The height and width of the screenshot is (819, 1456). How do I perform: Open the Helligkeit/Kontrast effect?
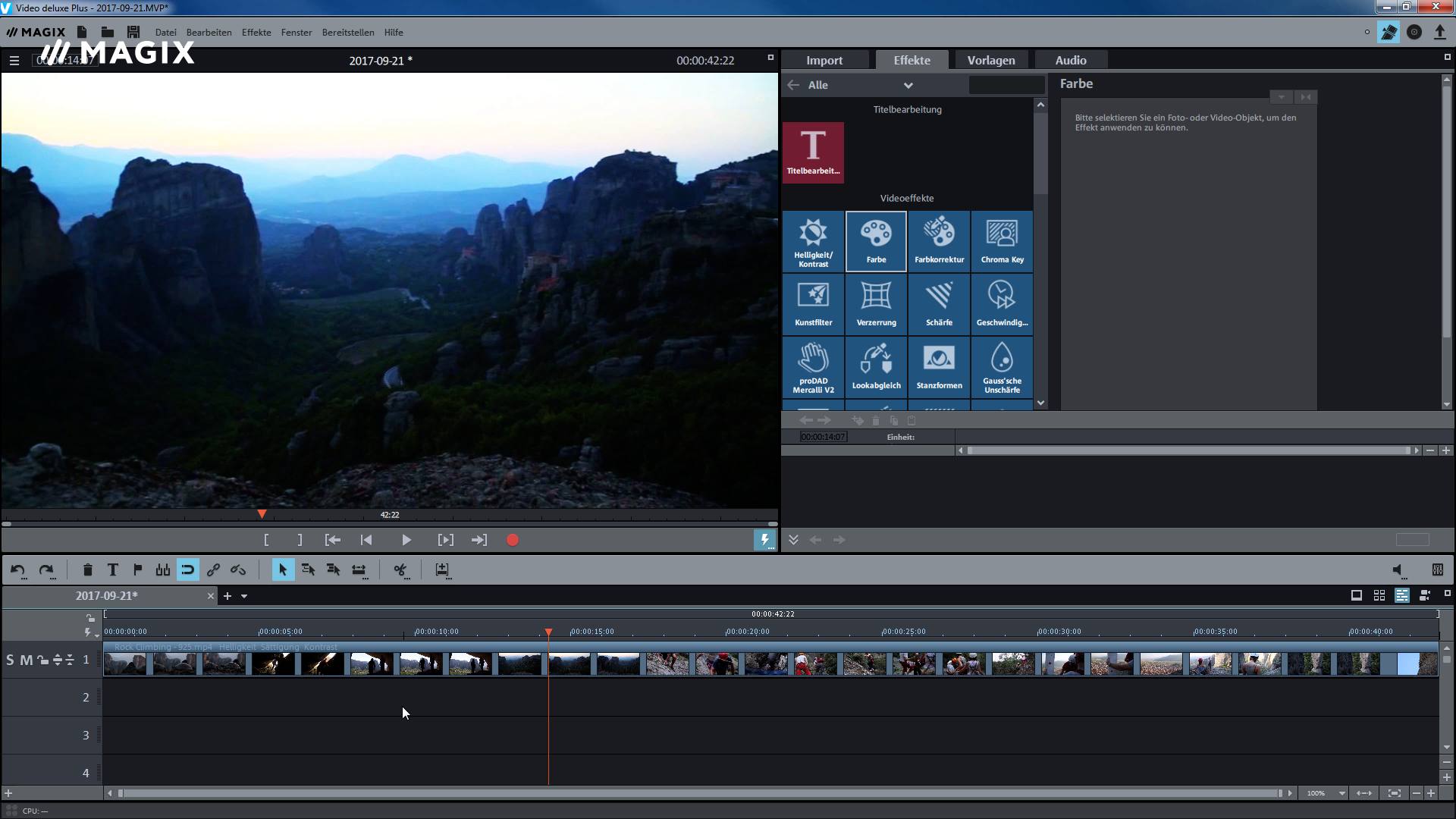point(813,241)
